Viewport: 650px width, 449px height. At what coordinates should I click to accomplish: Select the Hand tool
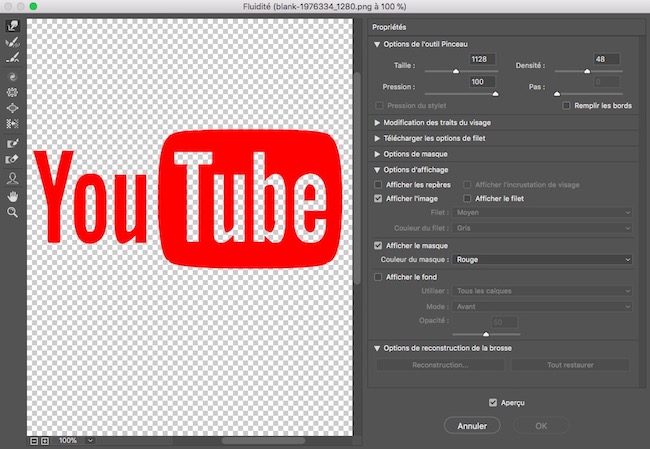tap(12, 196)
